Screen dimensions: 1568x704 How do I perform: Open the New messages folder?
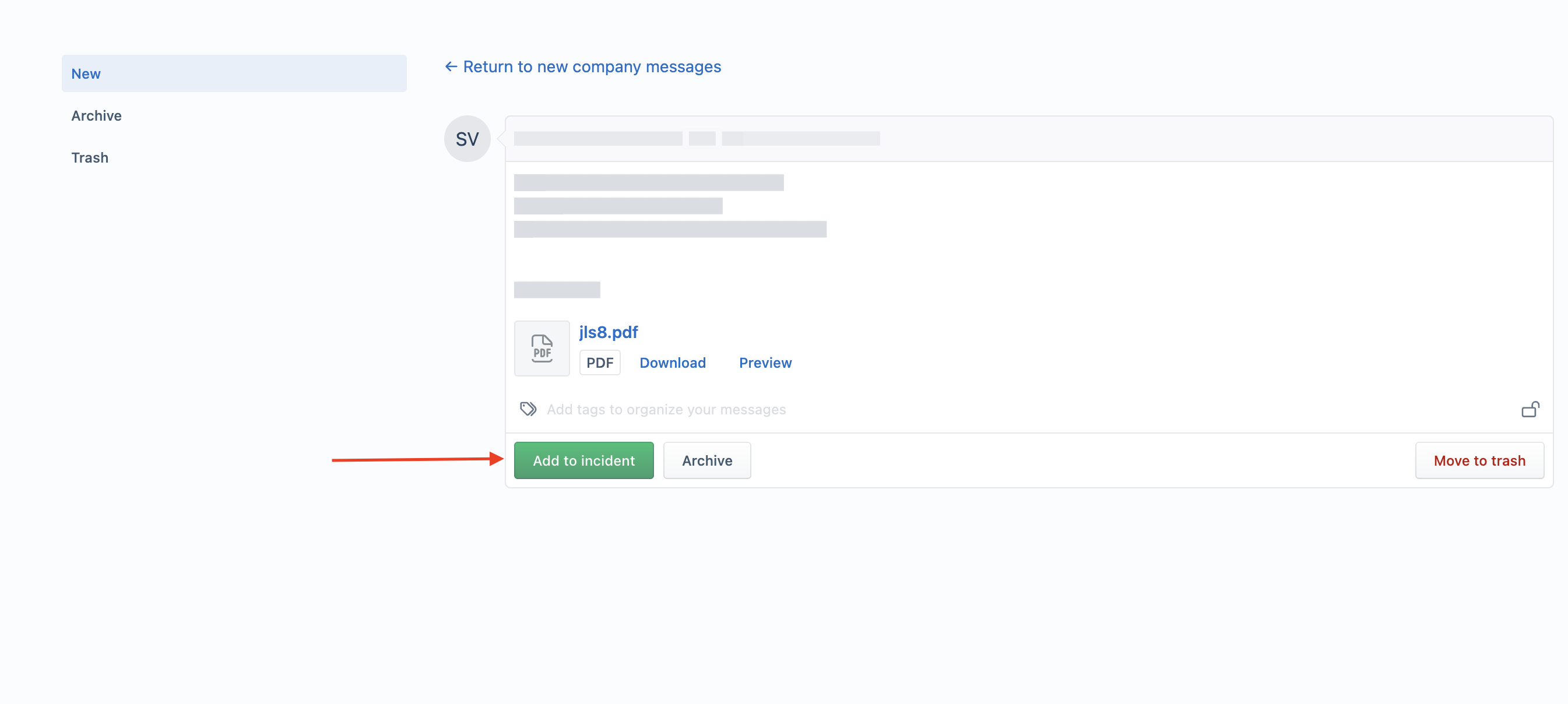tap(234, 73)
